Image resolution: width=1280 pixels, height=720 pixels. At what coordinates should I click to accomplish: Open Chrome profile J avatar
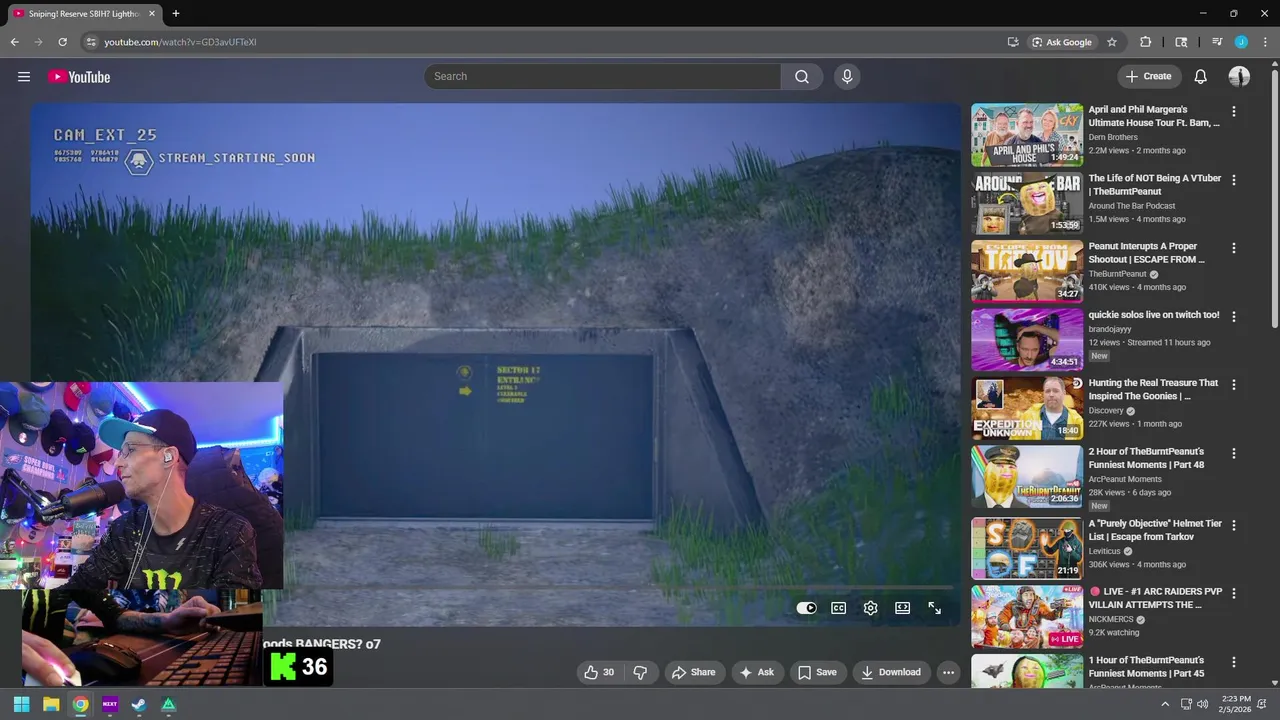point(1241,42)
